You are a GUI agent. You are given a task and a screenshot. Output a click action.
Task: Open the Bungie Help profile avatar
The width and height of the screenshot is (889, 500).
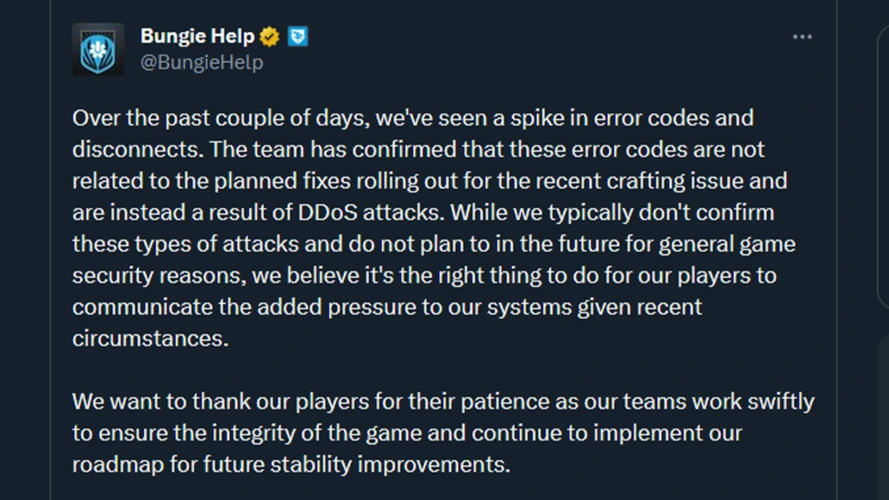[x=98, y=48]
